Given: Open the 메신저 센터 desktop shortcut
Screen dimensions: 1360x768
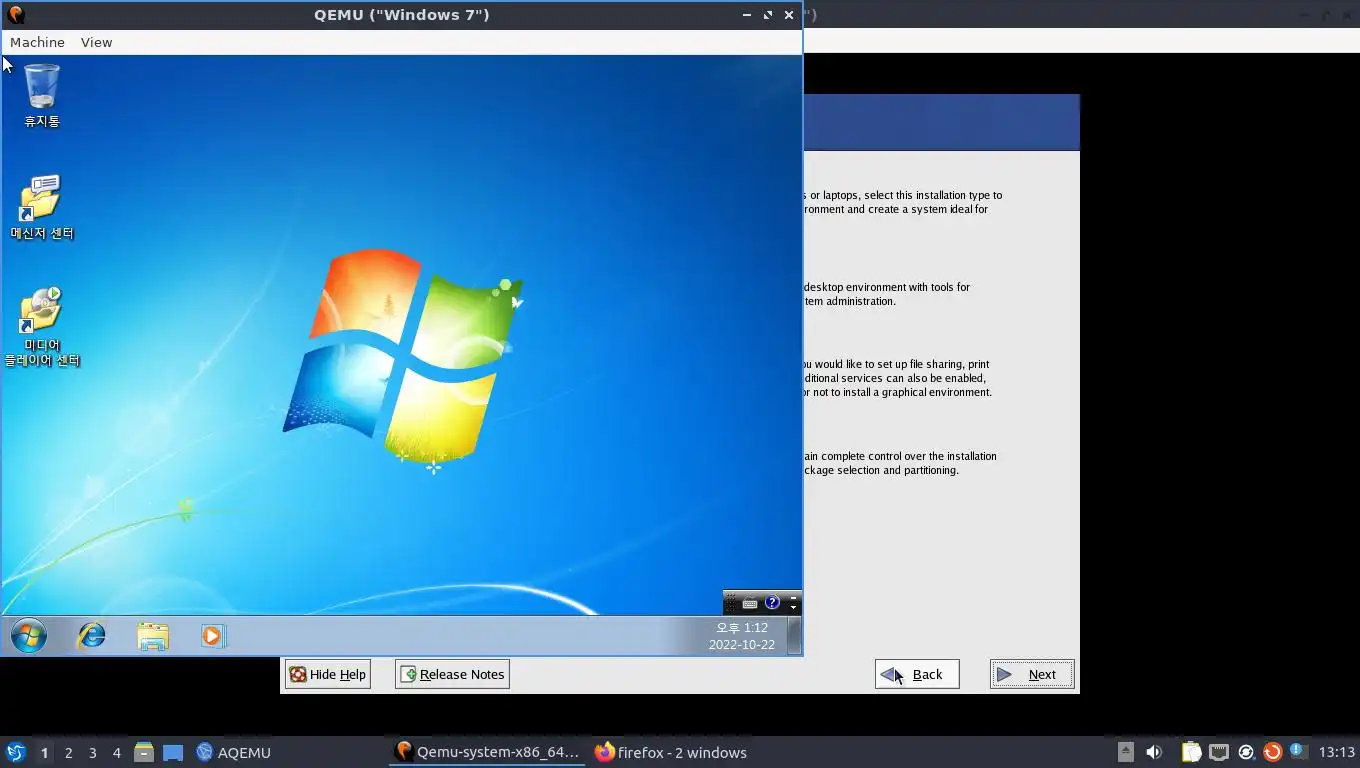Looking at the screenshot, I should click(42, 207).
